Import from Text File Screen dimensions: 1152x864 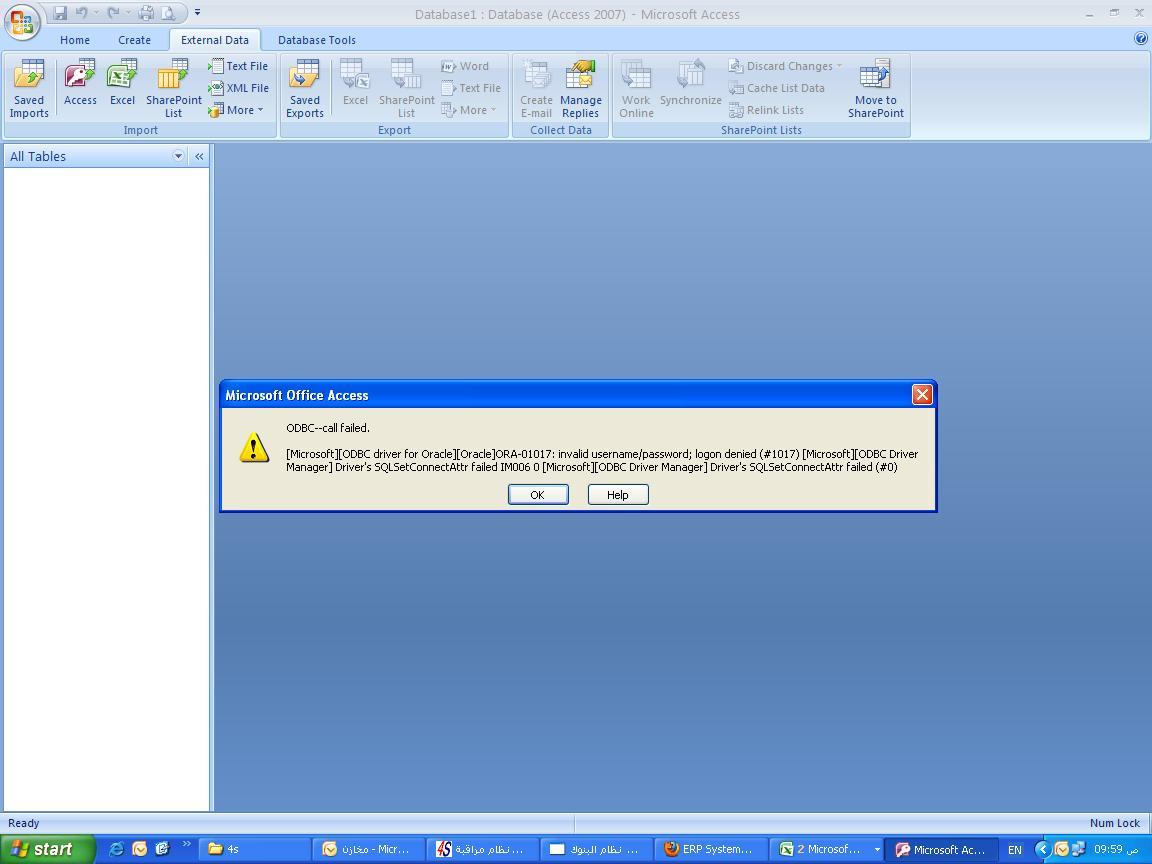(238, 66)
